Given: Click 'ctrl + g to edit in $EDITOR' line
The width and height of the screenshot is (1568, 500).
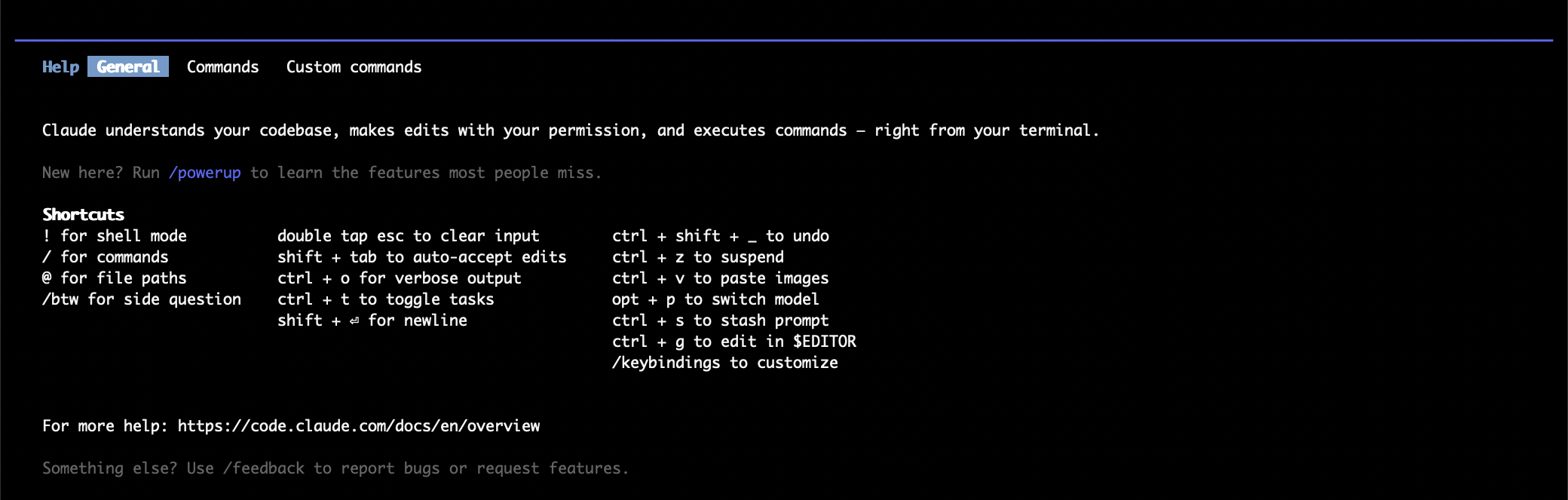Looking at the screenshot, I should point(734,342).
